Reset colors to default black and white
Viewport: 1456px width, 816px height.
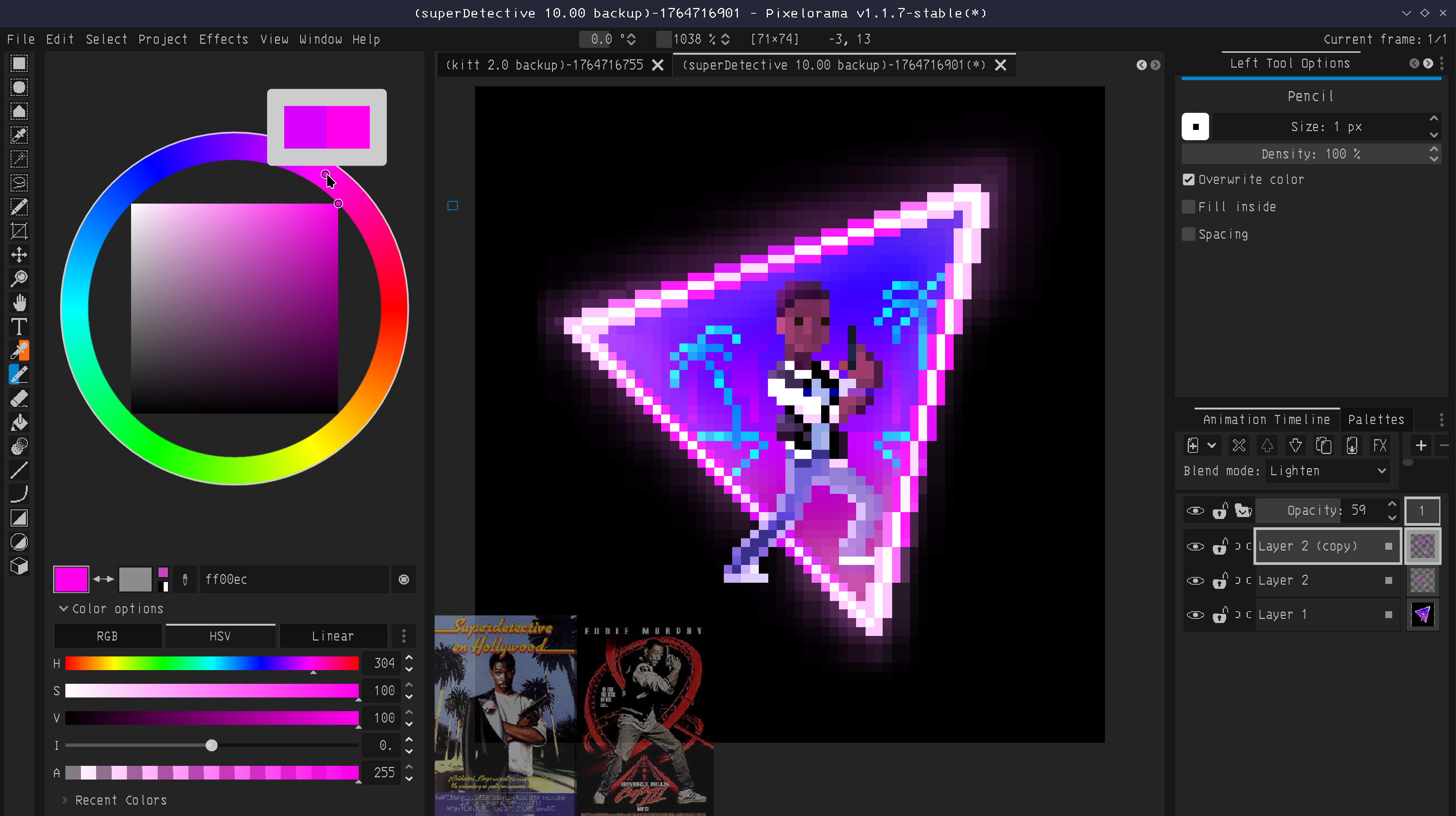pyautogui.click(x=164, y=586)
